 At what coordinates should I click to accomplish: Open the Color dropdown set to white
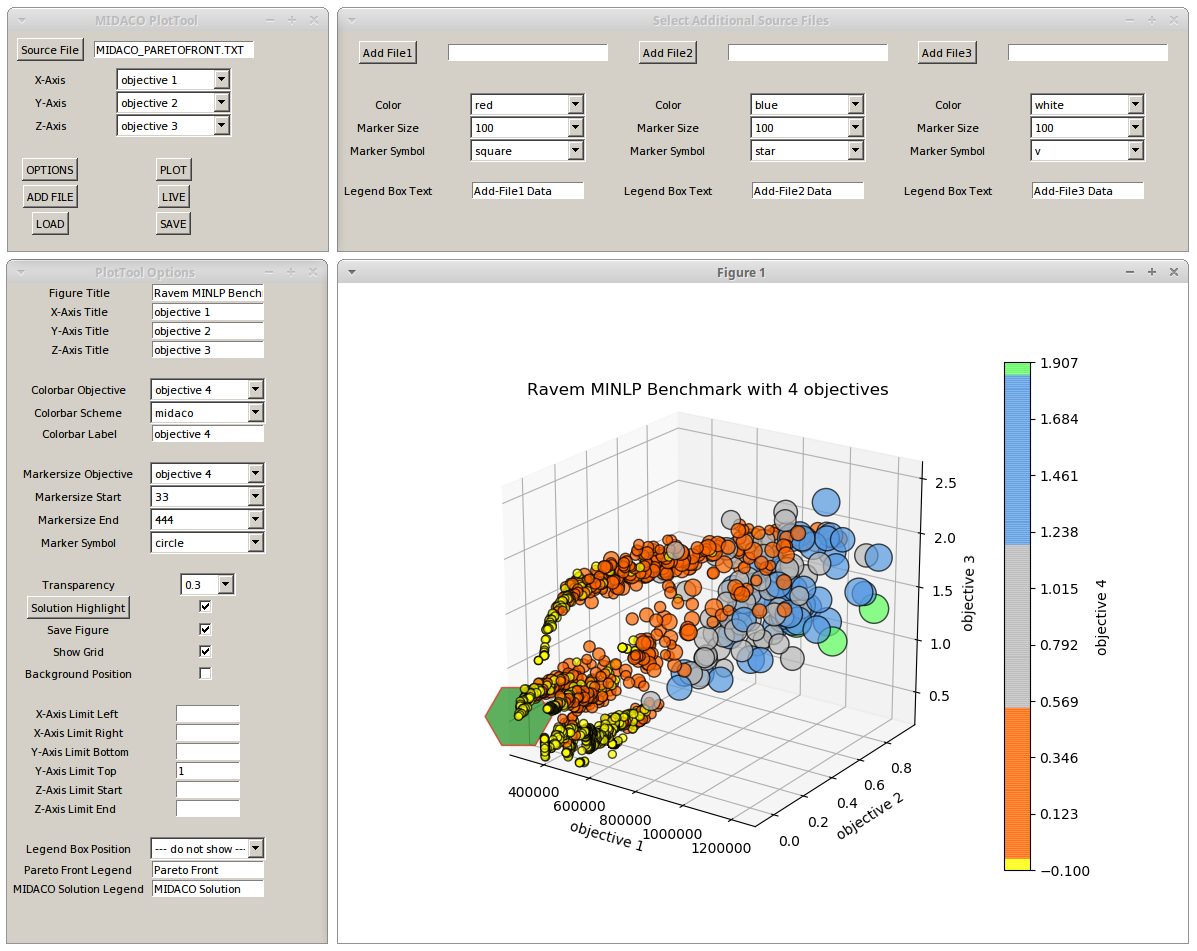coord(1088,105)
